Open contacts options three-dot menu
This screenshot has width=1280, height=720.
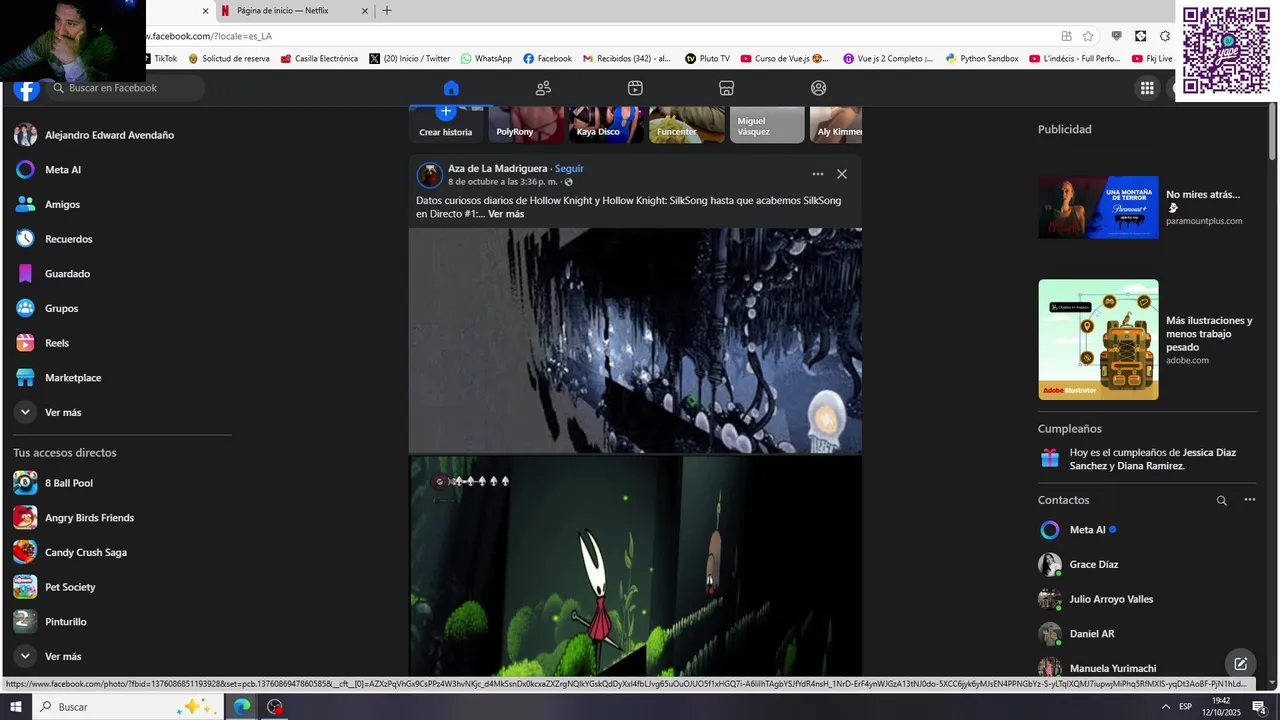point(1249,500)
